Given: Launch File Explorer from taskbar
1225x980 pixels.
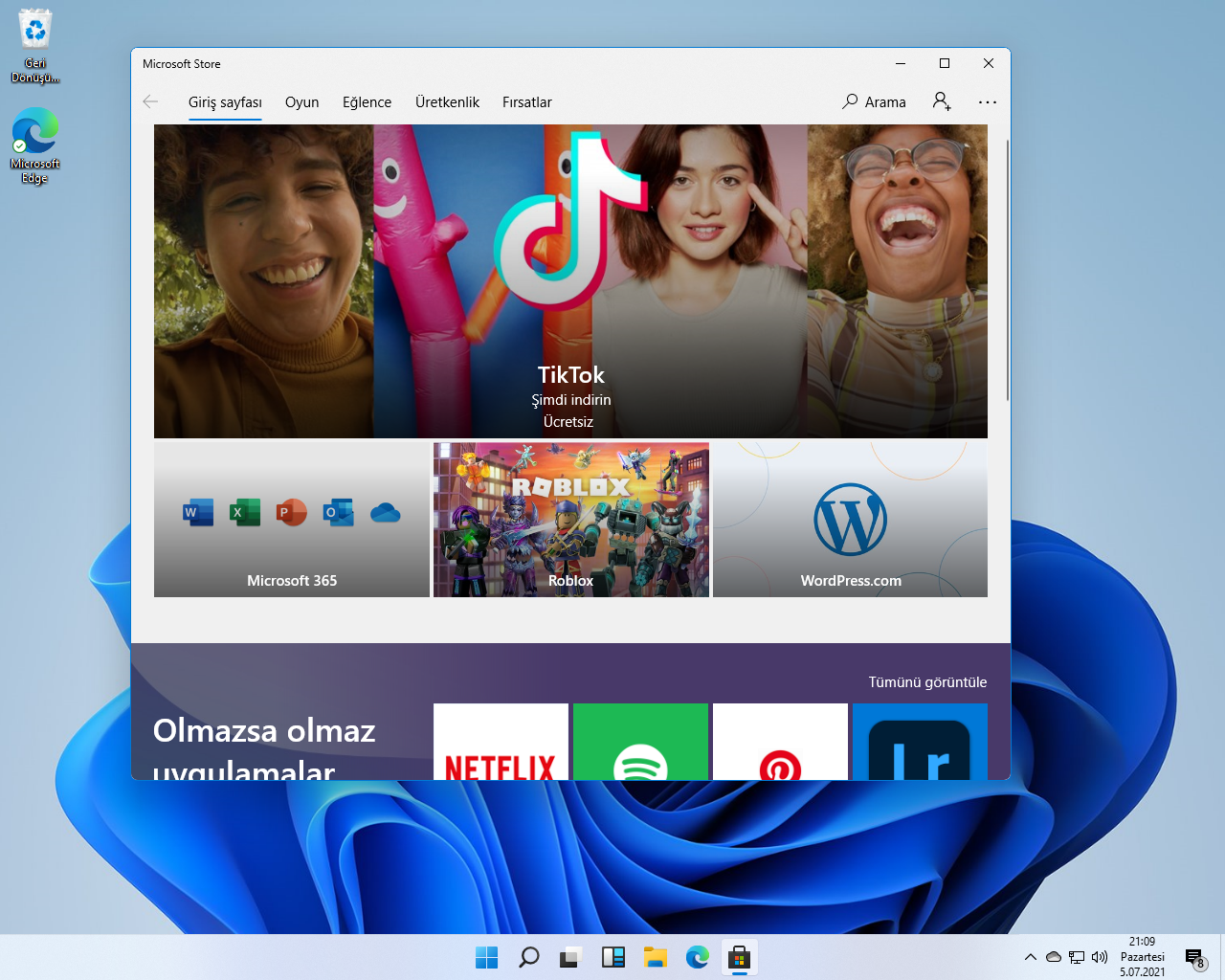Looking at the screenshot, I should pos(656,957).
